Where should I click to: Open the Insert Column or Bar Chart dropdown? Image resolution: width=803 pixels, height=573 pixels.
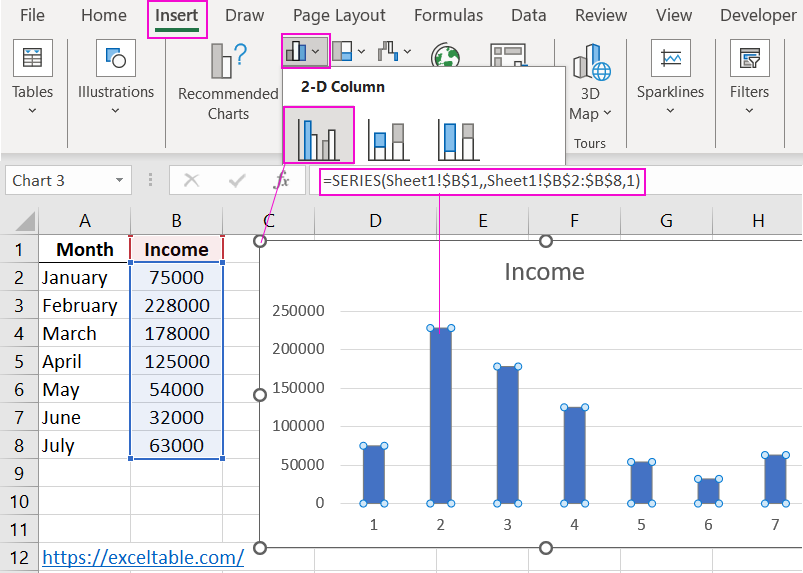pyautogui.click(x=306, y=50)
